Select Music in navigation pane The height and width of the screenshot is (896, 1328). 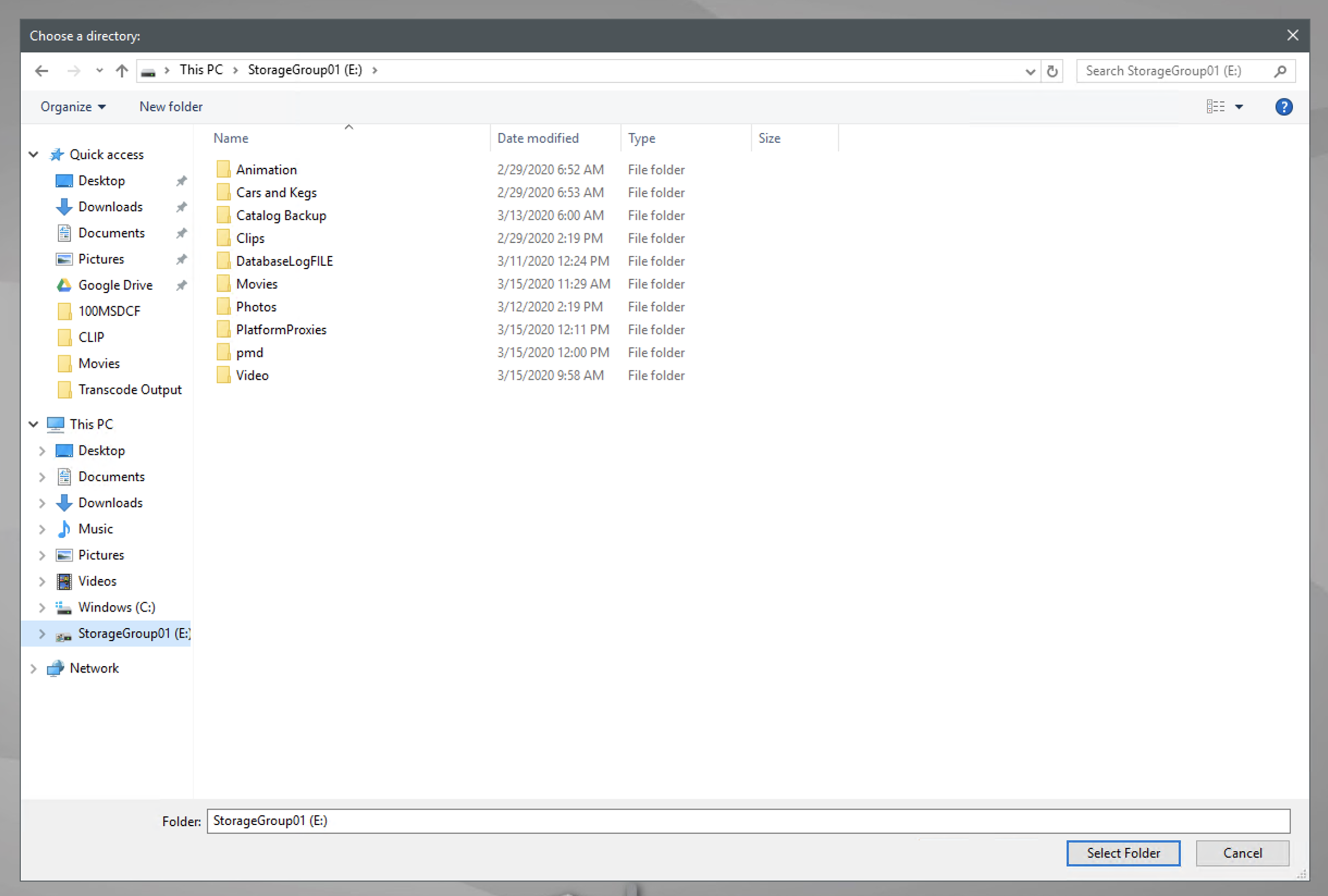(95, 529)
